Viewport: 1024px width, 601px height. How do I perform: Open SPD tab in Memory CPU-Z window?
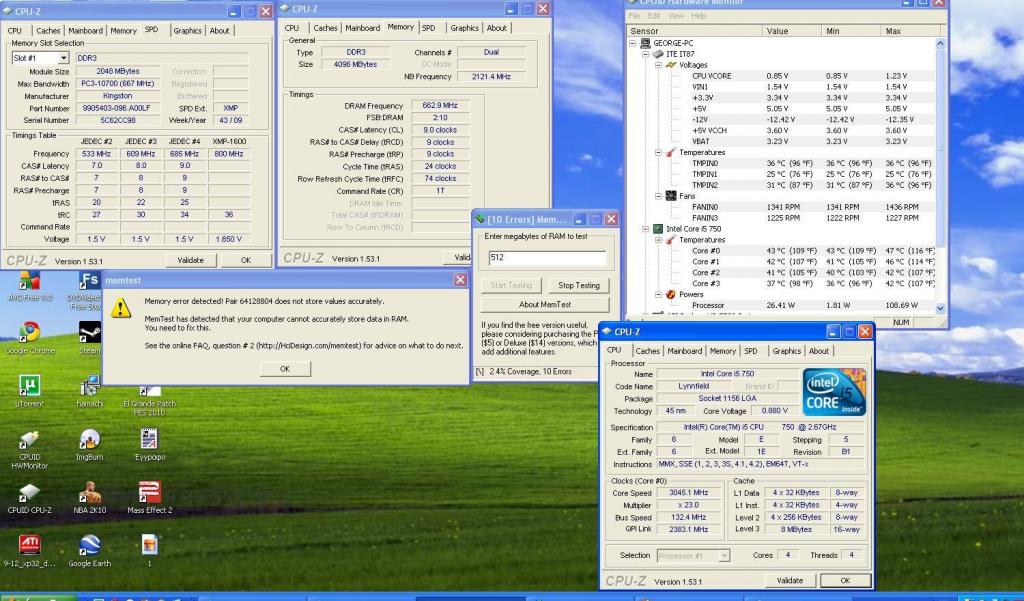(428, 28)
